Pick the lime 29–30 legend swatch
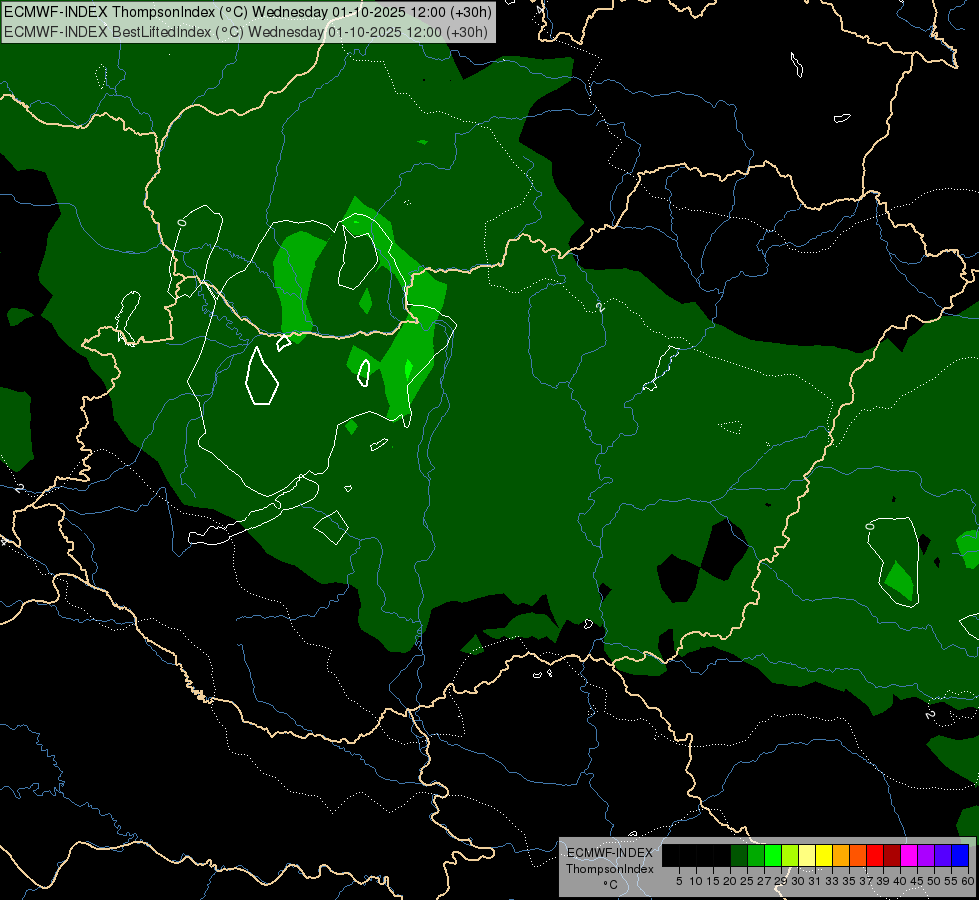This screenshot has height=900, width=979. coord(790,855)
